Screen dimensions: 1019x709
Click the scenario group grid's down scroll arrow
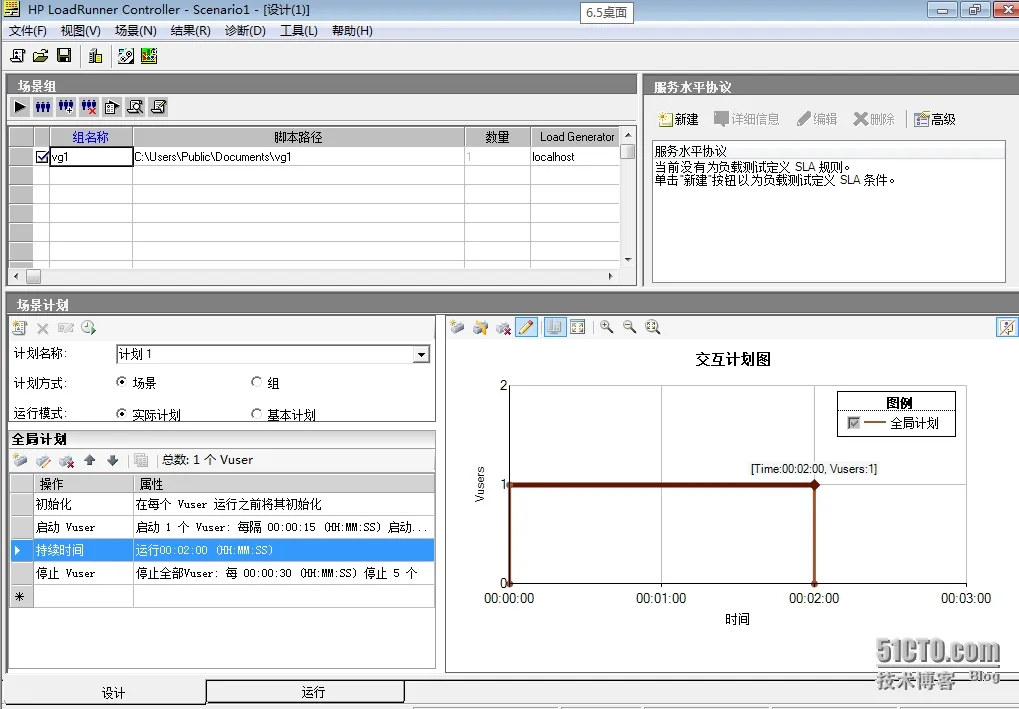628,259
